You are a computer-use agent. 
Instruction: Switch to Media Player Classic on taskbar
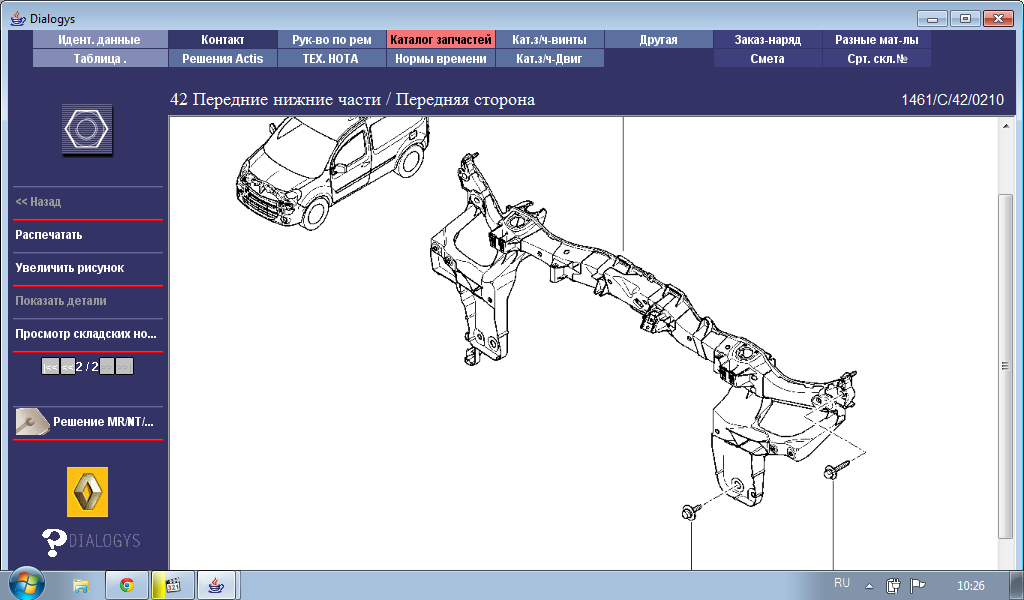tap(173, 585)
